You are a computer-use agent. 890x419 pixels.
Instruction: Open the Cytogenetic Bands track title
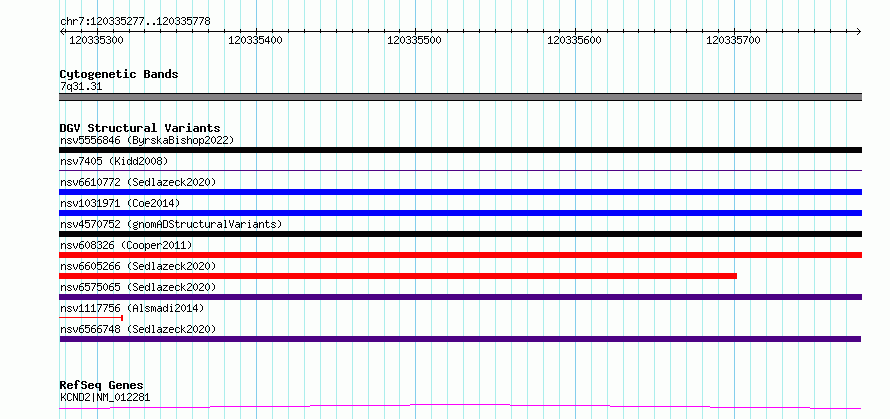click(119, 74)
